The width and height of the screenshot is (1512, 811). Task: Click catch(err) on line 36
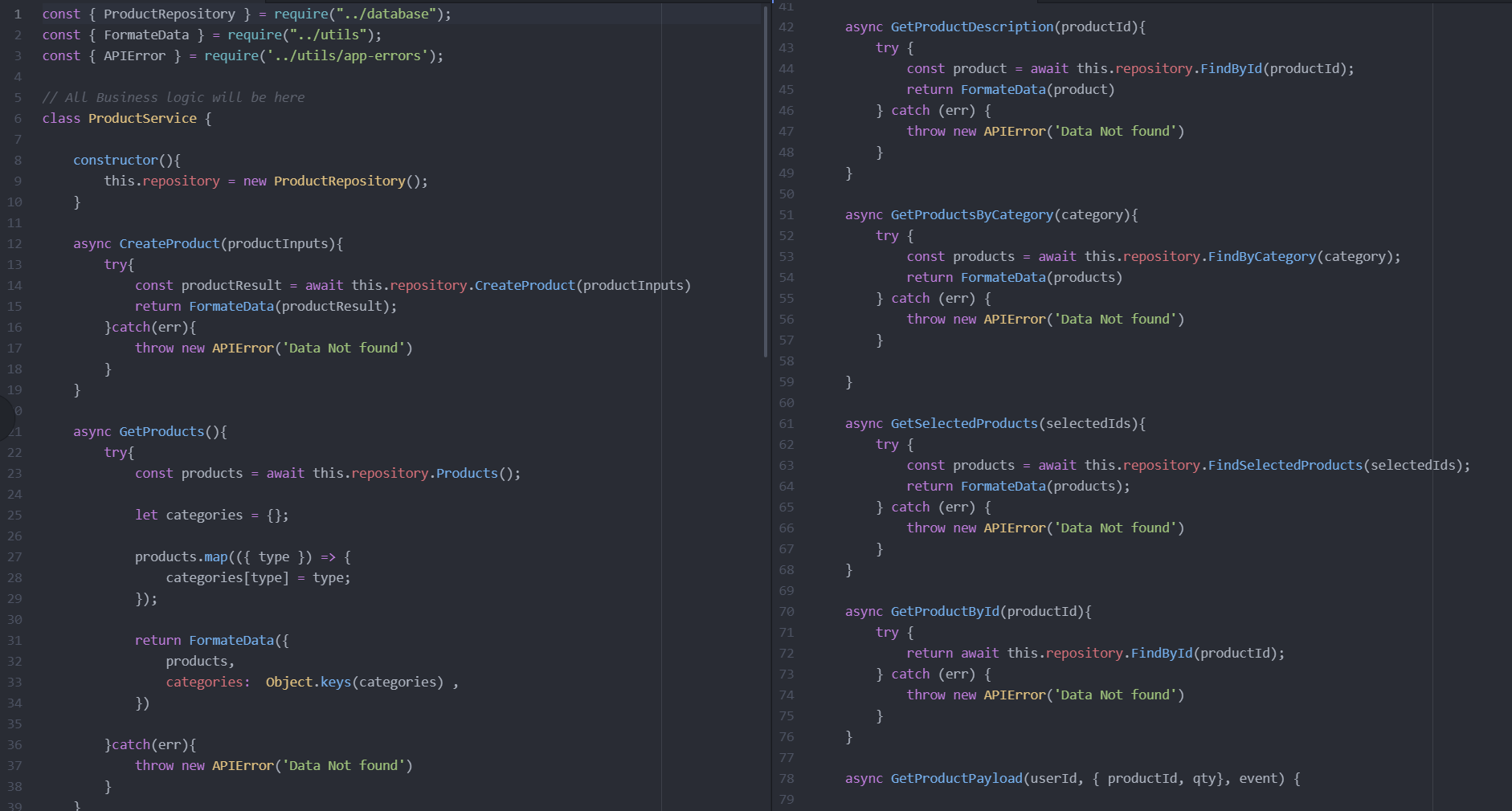pos(150,744)
